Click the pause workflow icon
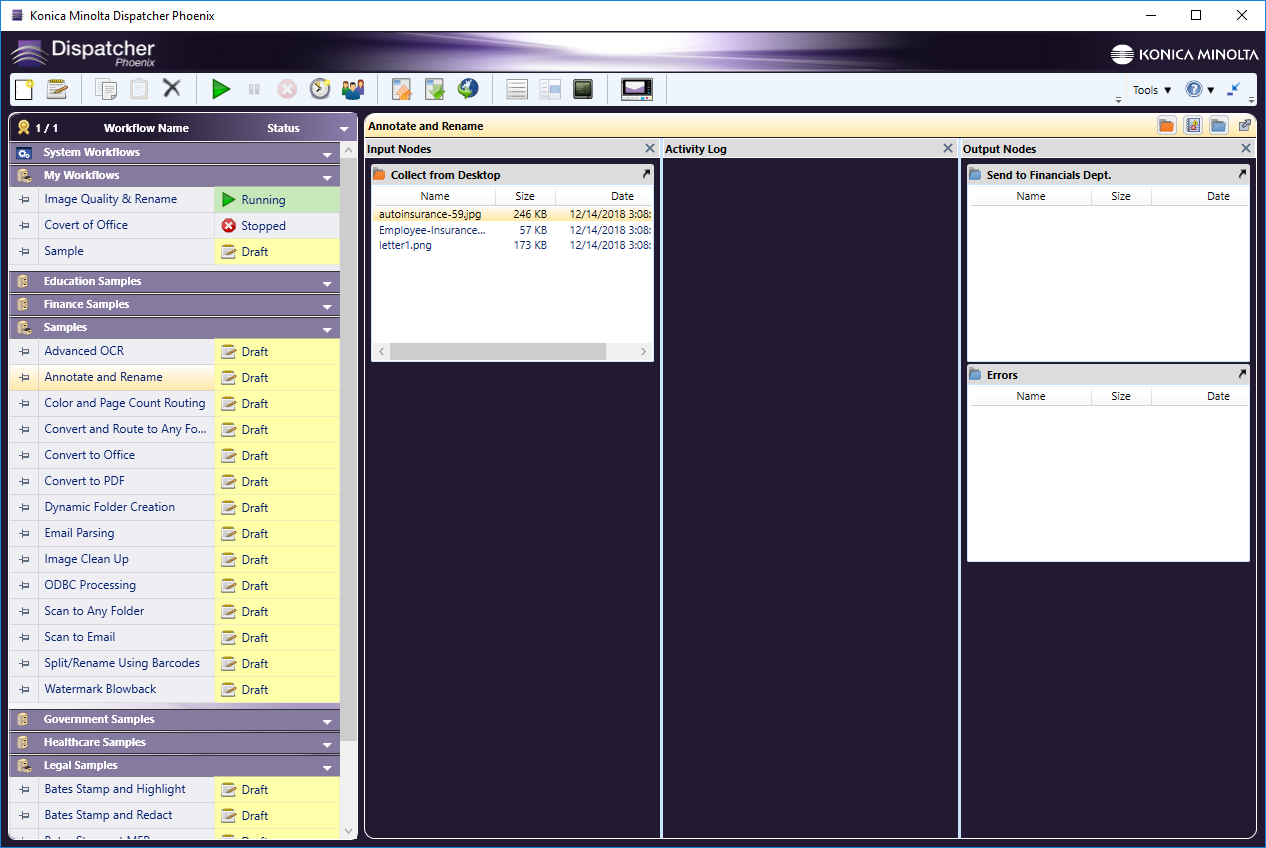Screen dimensions: 1266x848 tap(254, 89)
